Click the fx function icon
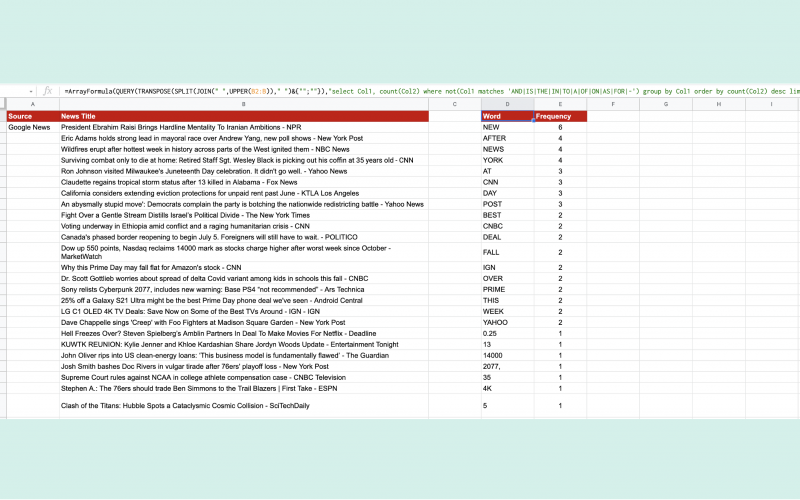Viewport: 800px width, 500px height. [47, 90]
